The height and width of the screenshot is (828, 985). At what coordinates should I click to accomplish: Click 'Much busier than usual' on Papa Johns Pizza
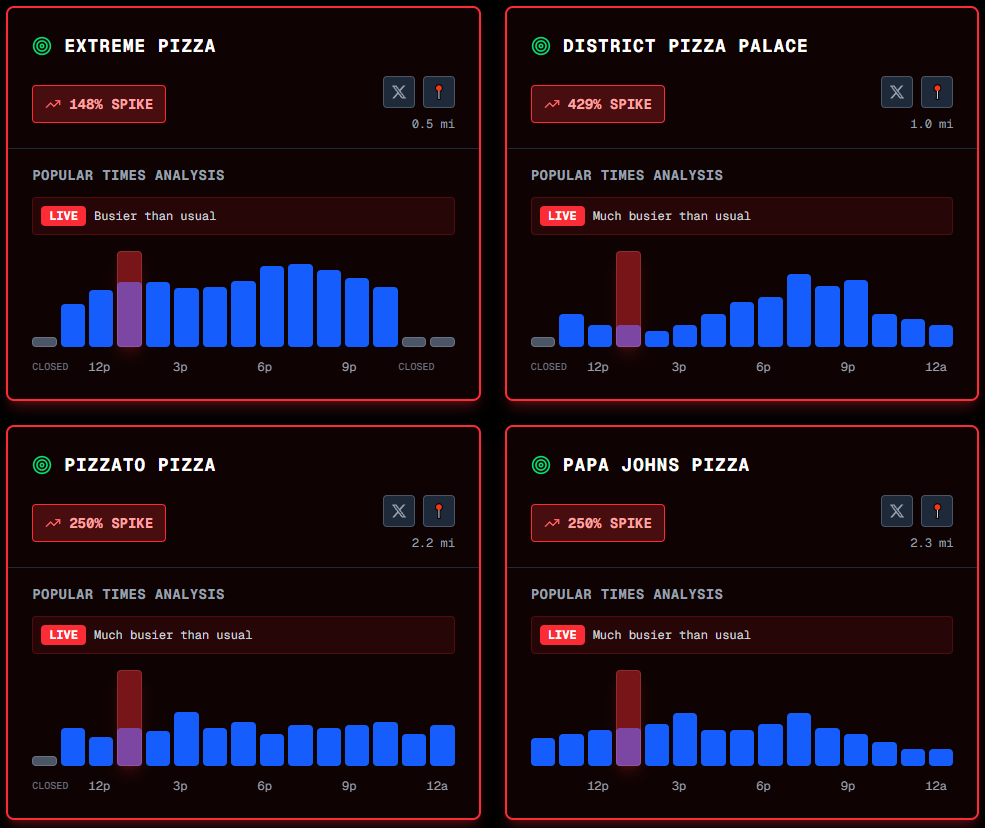[672, 635]
